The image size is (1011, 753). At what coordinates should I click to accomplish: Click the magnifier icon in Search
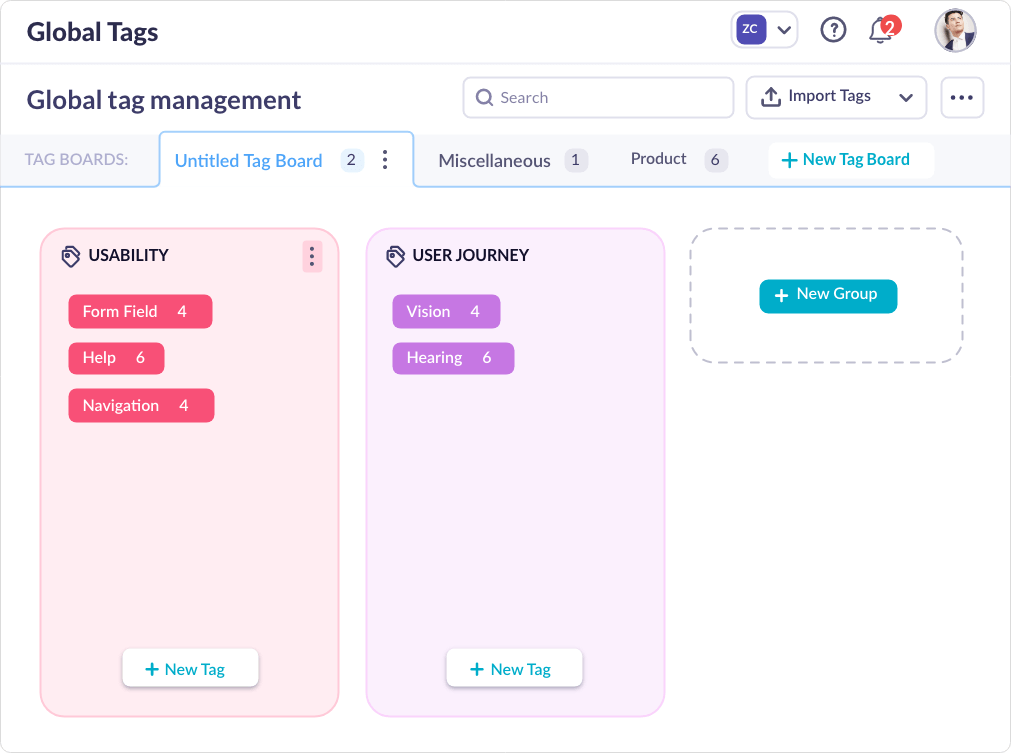pos(485,98)
